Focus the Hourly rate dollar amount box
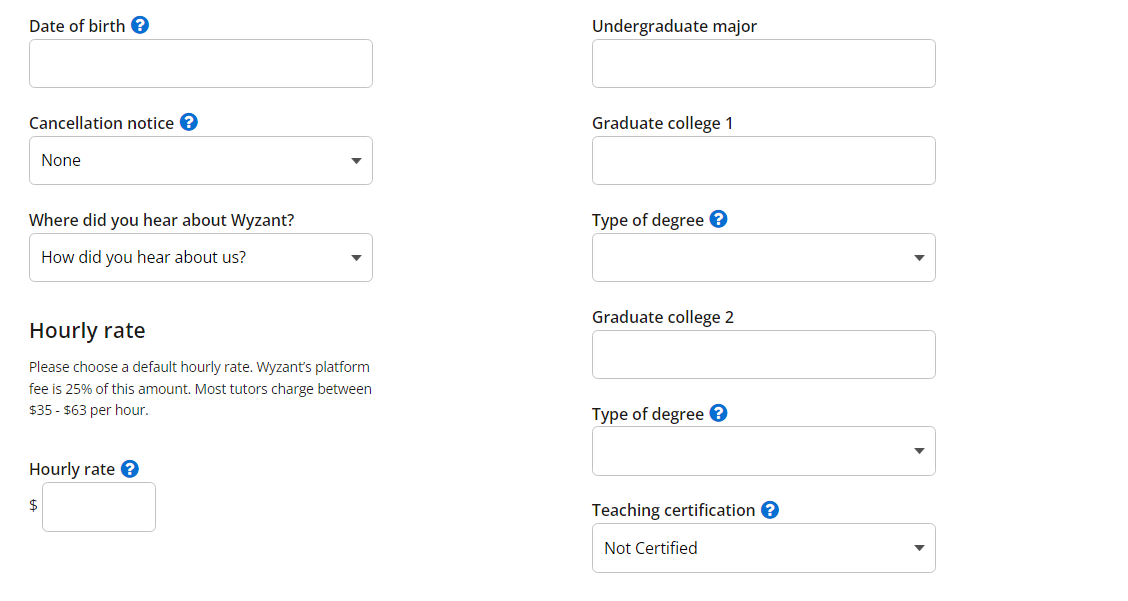The width and height of the screenshot is (1128, 601). [99, 507]
